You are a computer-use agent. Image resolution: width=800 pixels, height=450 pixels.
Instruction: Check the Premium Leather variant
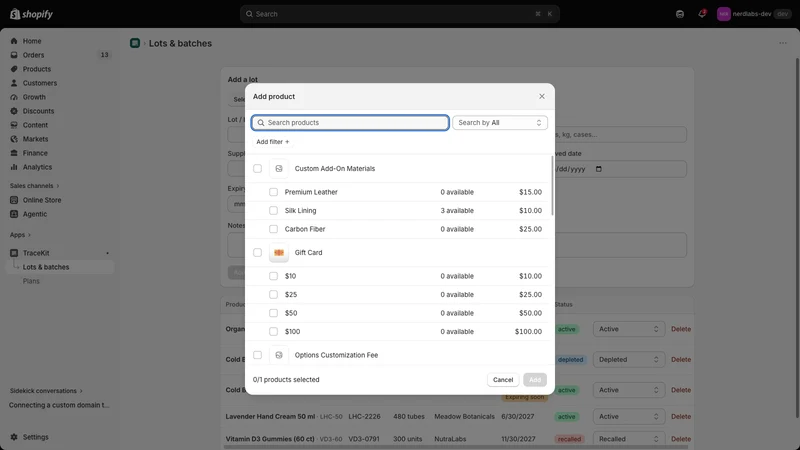pyautogui.click(x=273, y=192)
